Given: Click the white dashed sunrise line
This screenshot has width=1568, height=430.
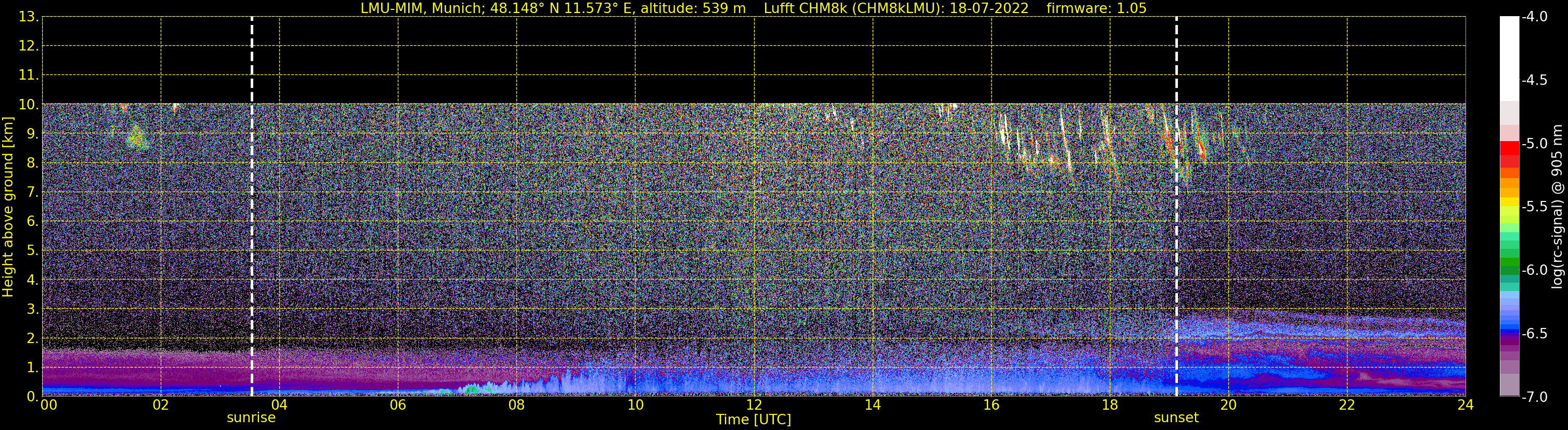Looking at the screenshot, I should [251, 207].
